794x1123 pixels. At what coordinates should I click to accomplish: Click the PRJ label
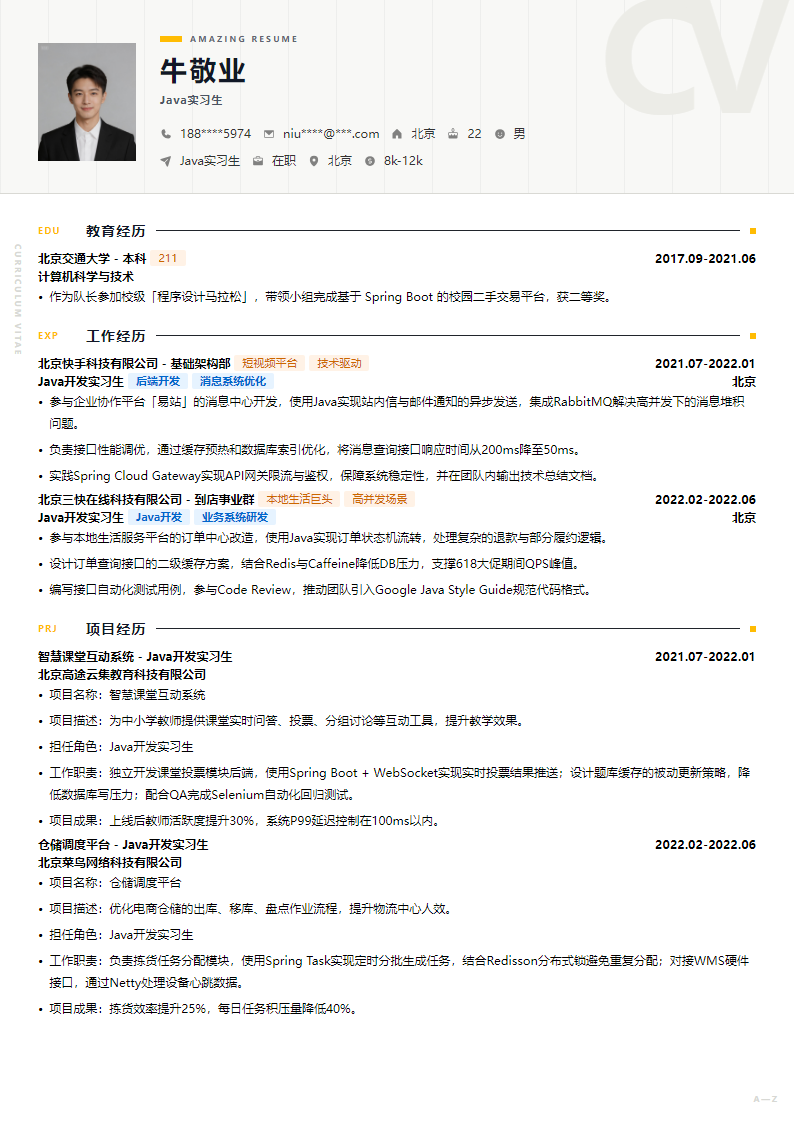pos(47,629)
